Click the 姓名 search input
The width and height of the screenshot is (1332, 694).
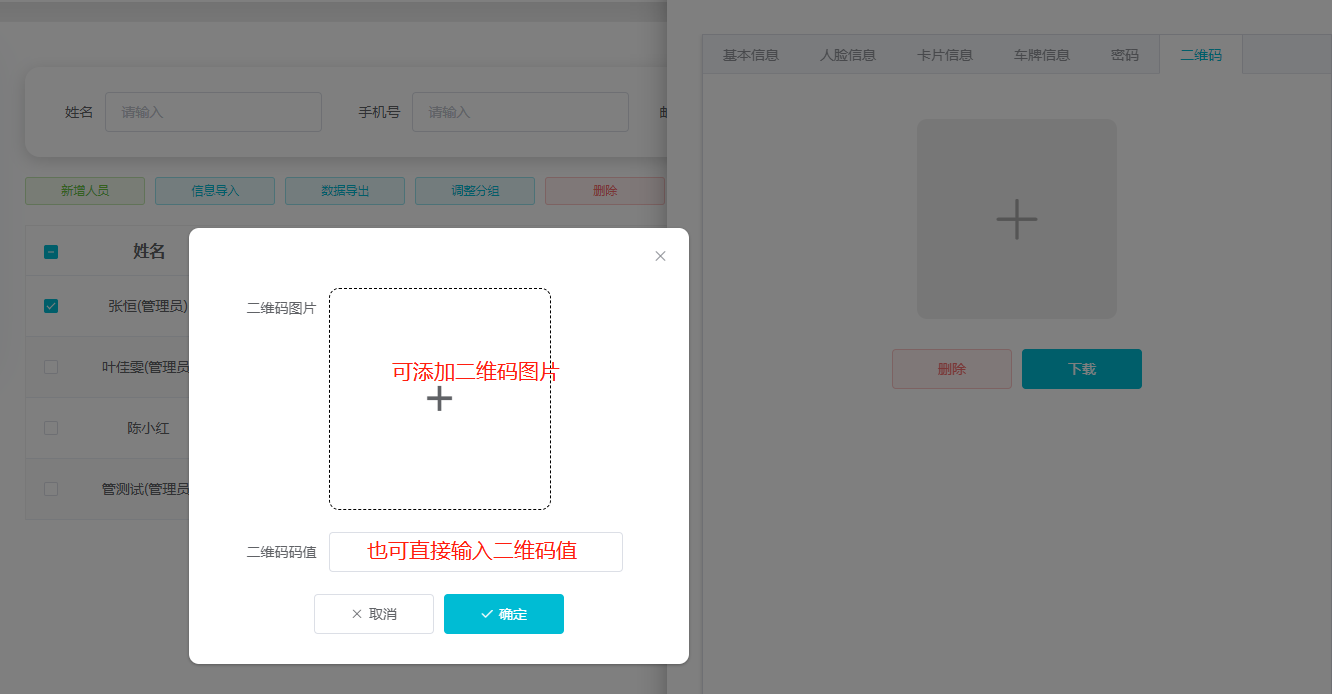click(213, 112)
